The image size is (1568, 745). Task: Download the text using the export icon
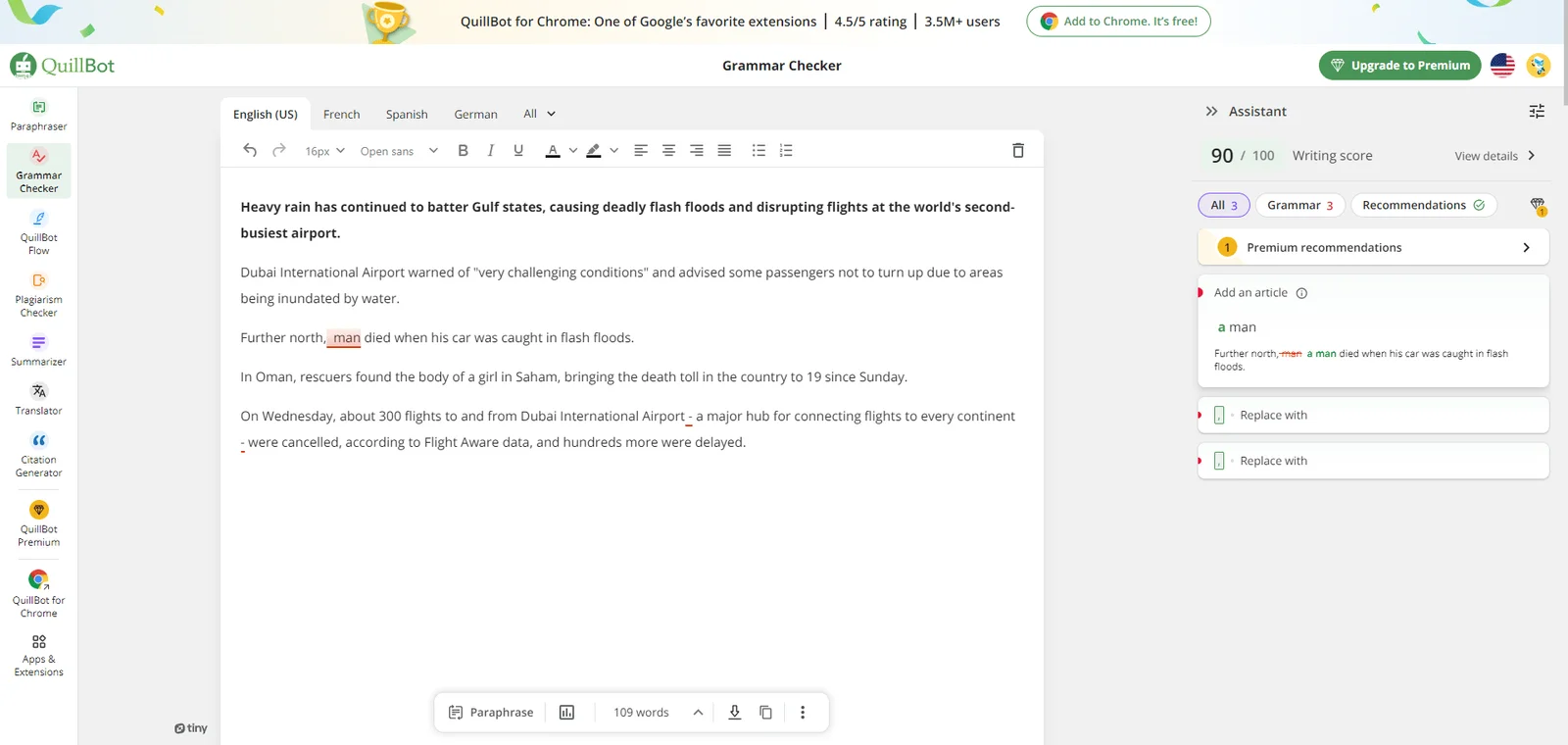click(735, 713)
